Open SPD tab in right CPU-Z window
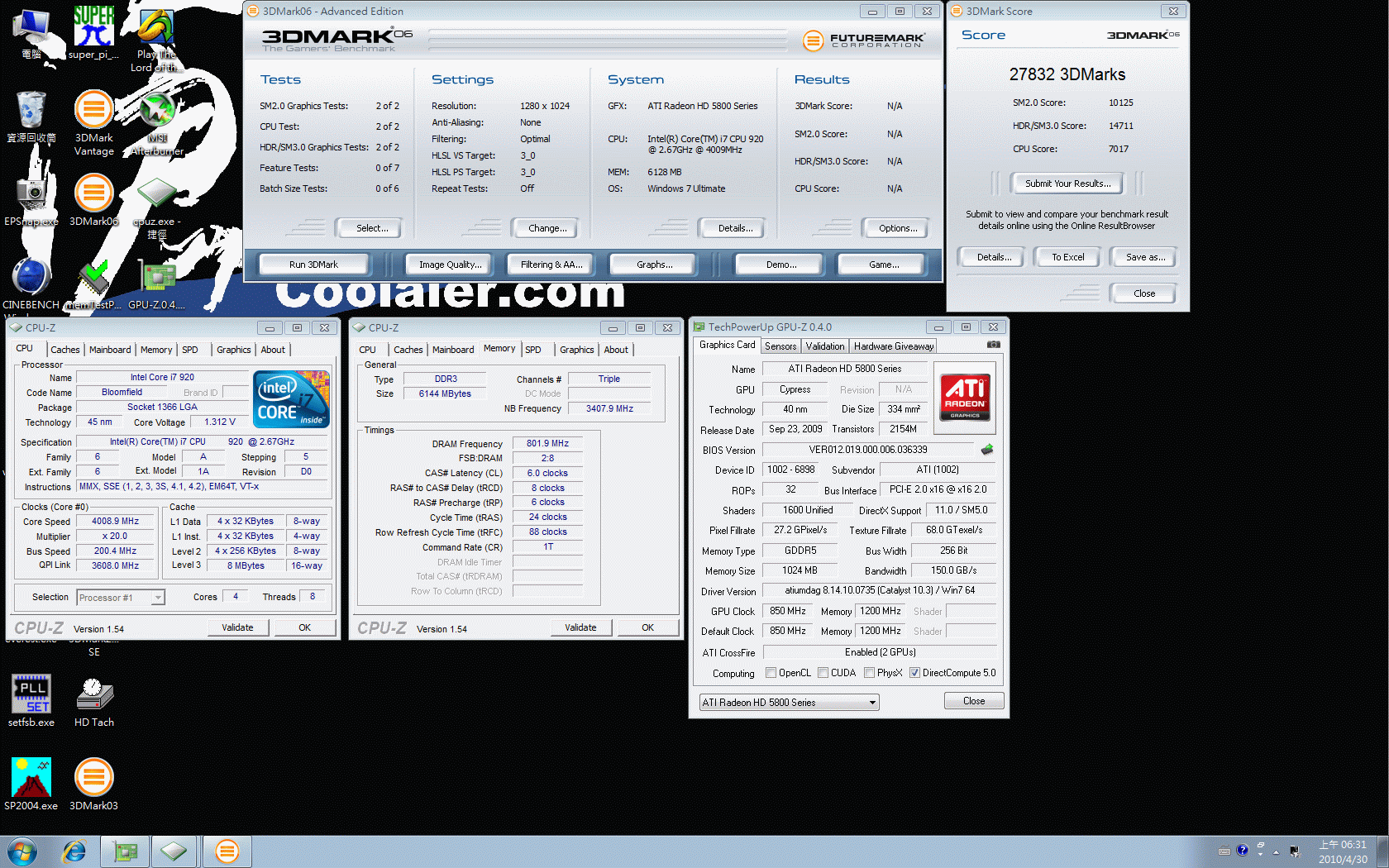1389x868 pixels. [533, 350]
